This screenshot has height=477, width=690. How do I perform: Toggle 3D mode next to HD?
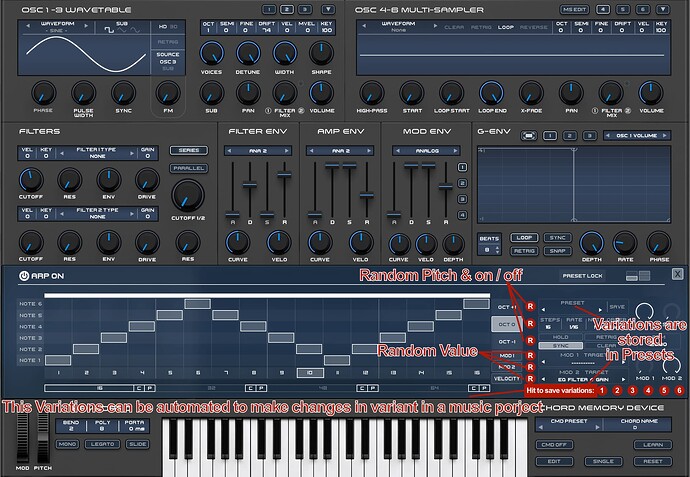point(174,26)
